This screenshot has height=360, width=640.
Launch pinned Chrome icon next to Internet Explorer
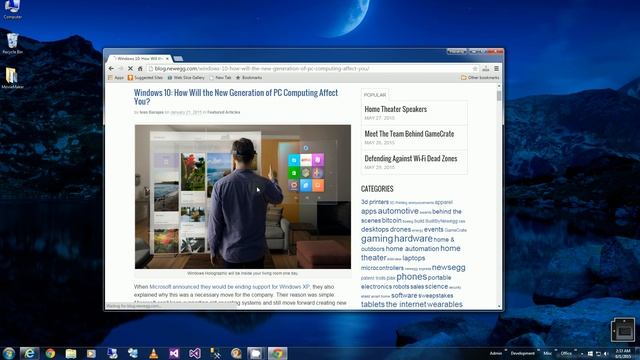(x=51, y=353)
